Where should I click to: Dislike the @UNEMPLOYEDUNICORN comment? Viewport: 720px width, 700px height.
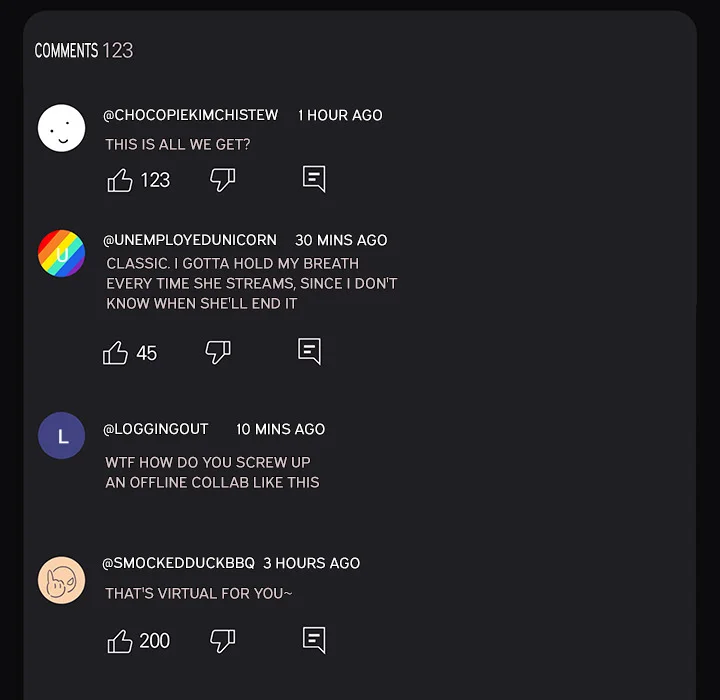(218, 352)
